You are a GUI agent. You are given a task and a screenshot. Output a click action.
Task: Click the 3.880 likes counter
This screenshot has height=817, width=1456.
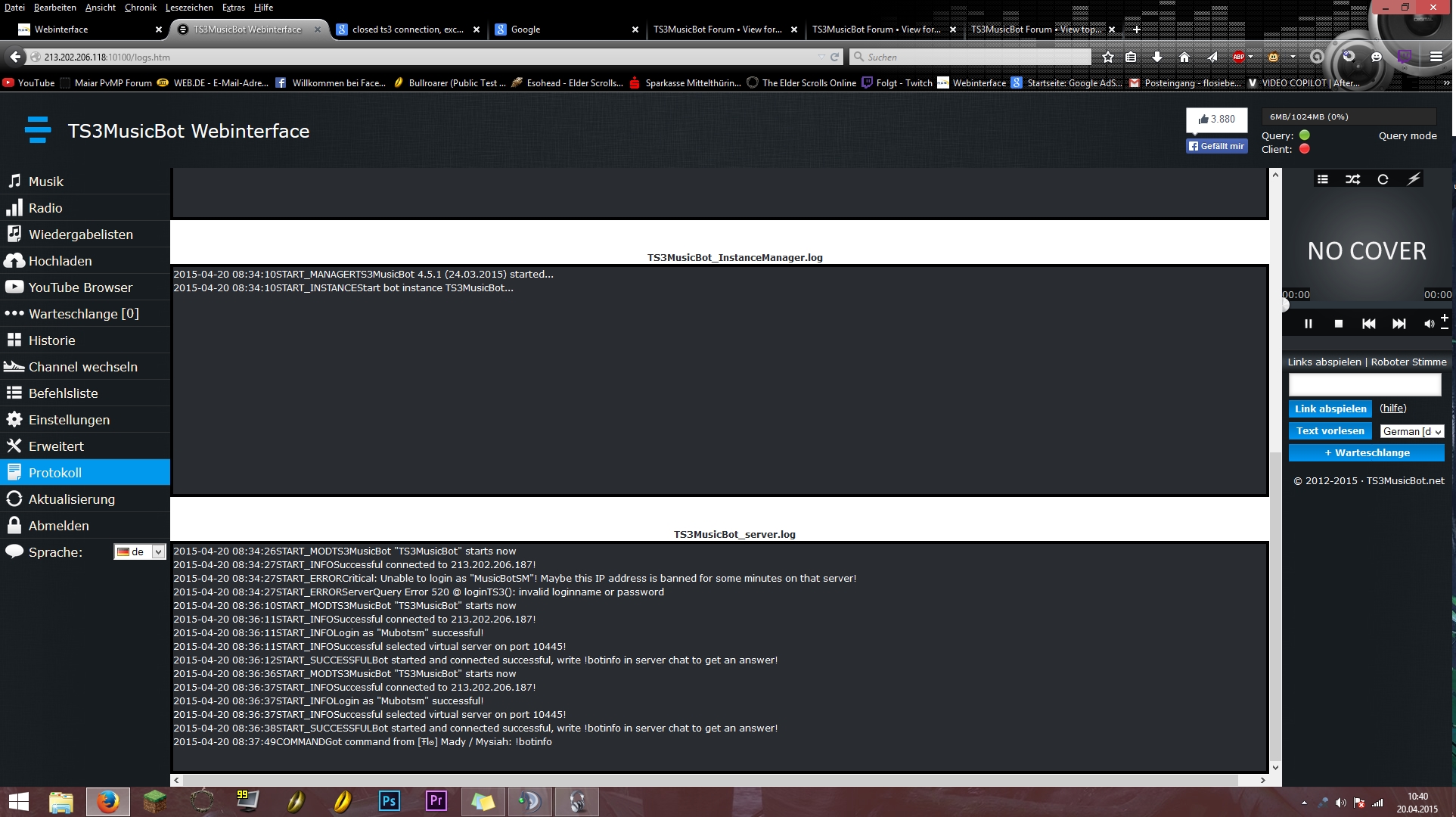pyautogui.click(x=1216, y=120)
